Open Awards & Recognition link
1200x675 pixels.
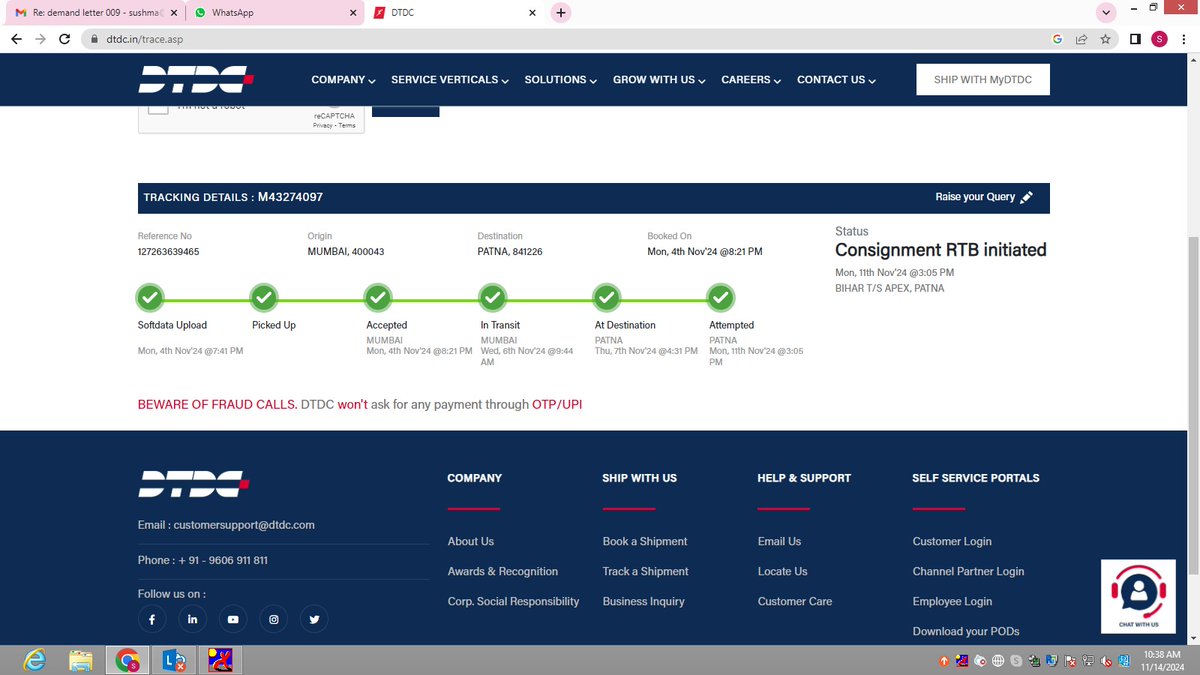(503, 571)
